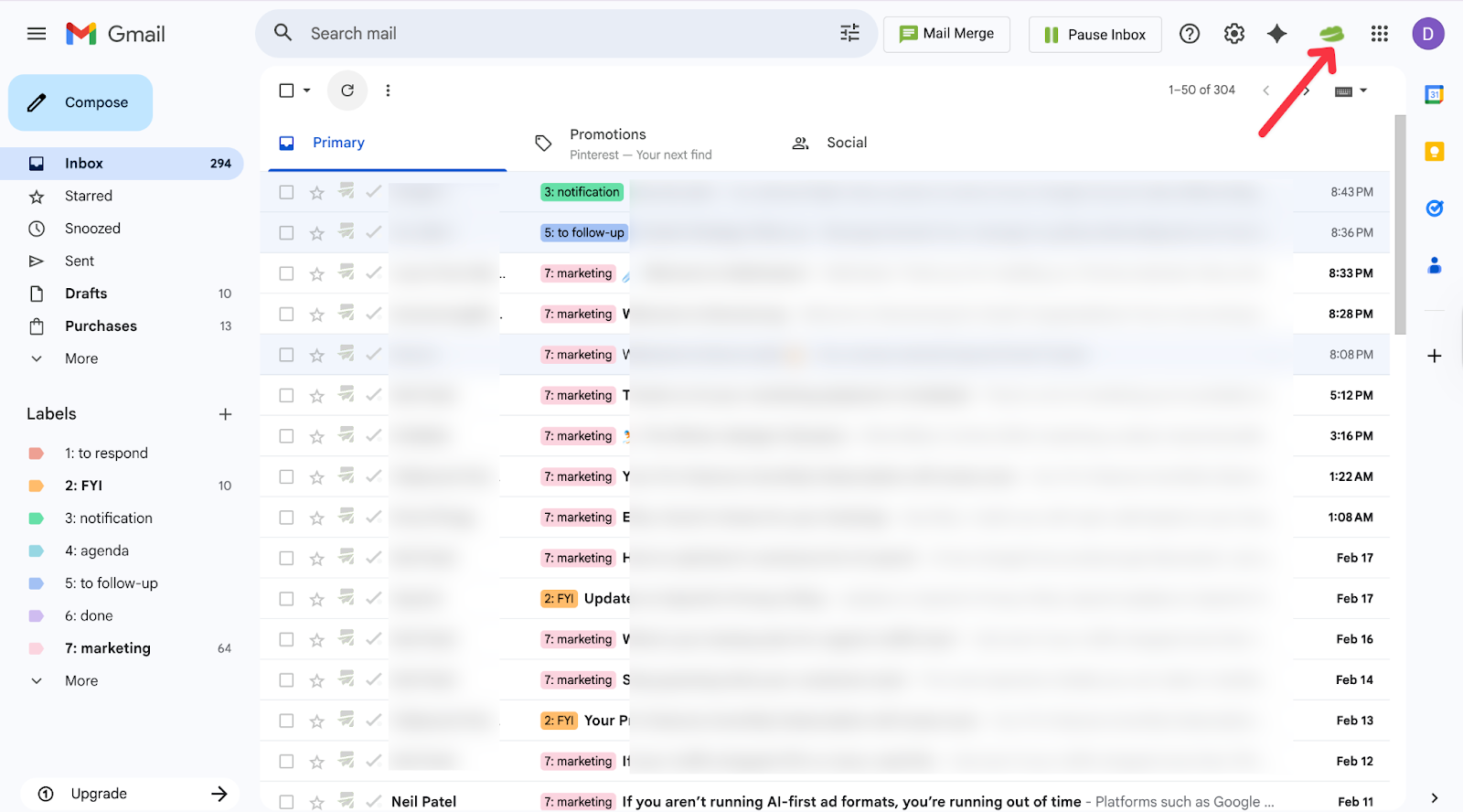Click the Upgrade button
This screenshot has height=812, width=1463.
[130, 794]
